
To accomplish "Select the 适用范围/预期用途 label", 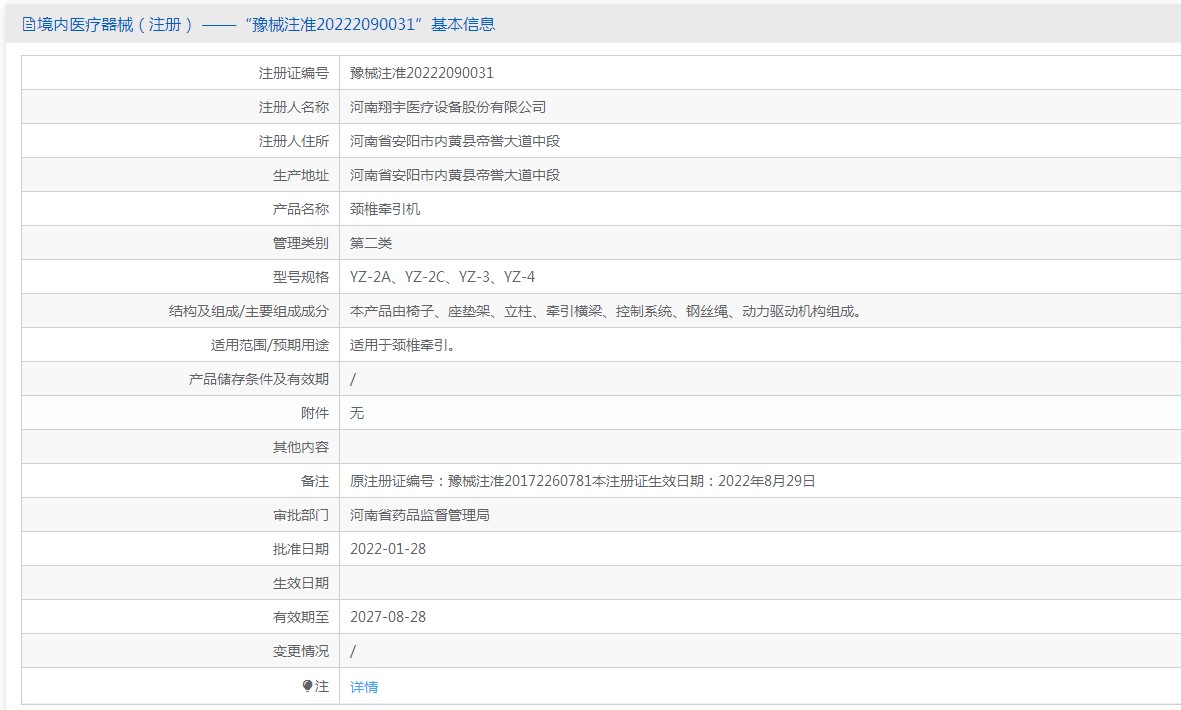I will [270, 346].
